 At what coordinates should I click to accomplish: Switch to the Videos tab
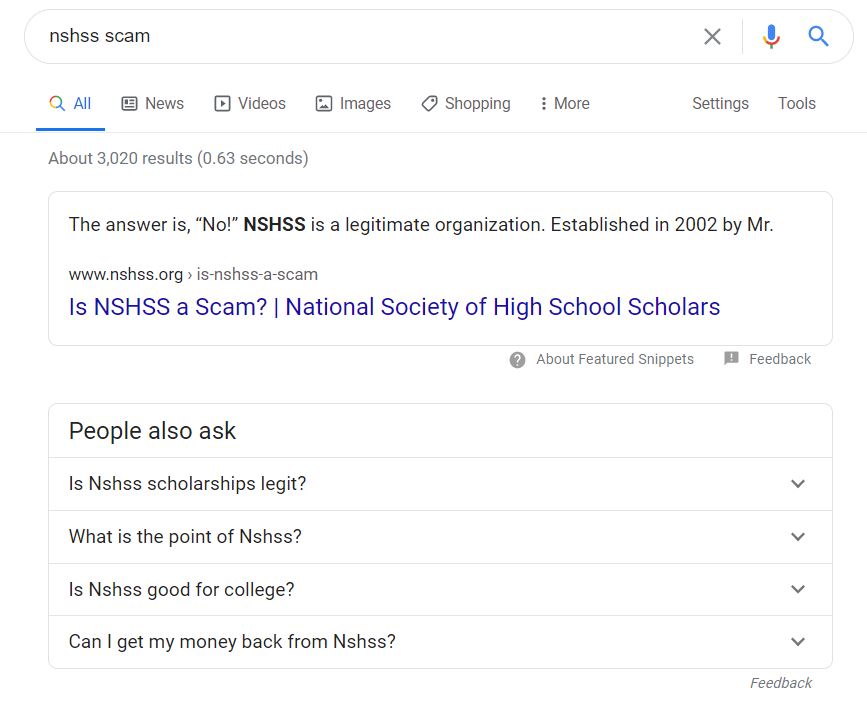[250, 103]
